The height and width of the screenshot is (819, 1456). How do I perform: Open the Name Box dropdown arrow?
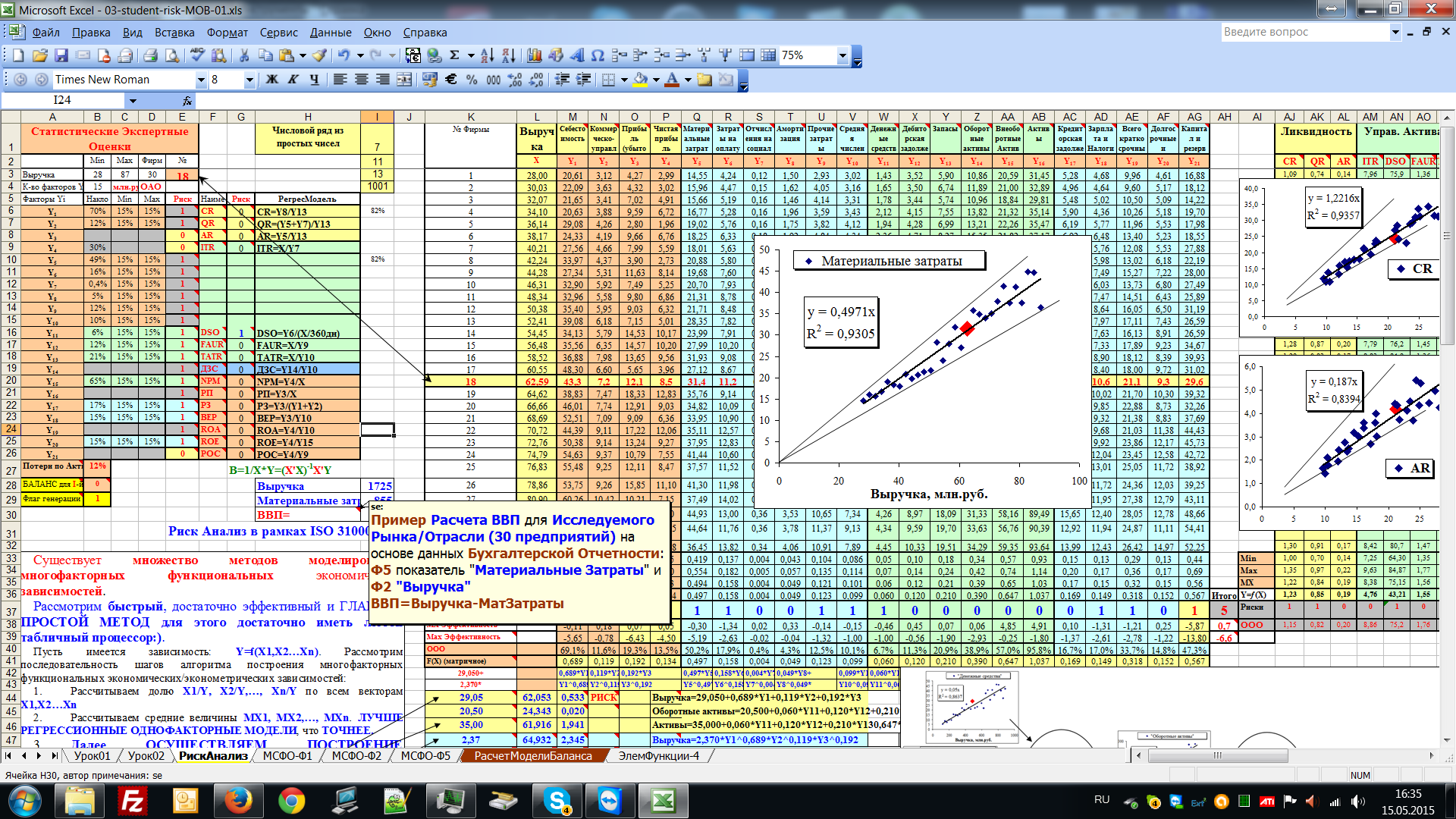tap(133, 100)
